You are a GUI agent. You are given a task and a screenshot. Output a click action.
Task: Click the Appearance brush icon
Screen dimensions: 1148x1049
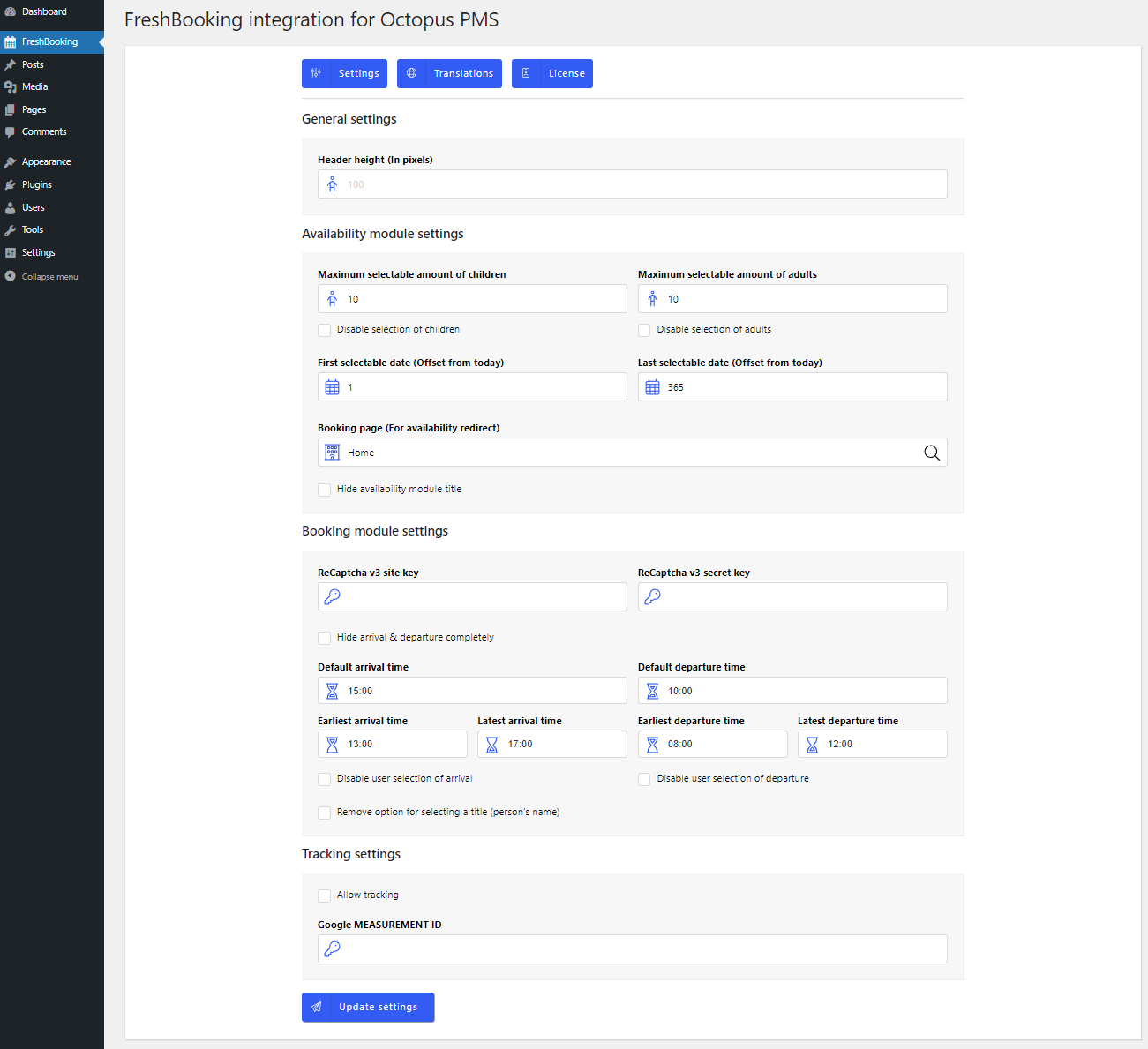11,162
